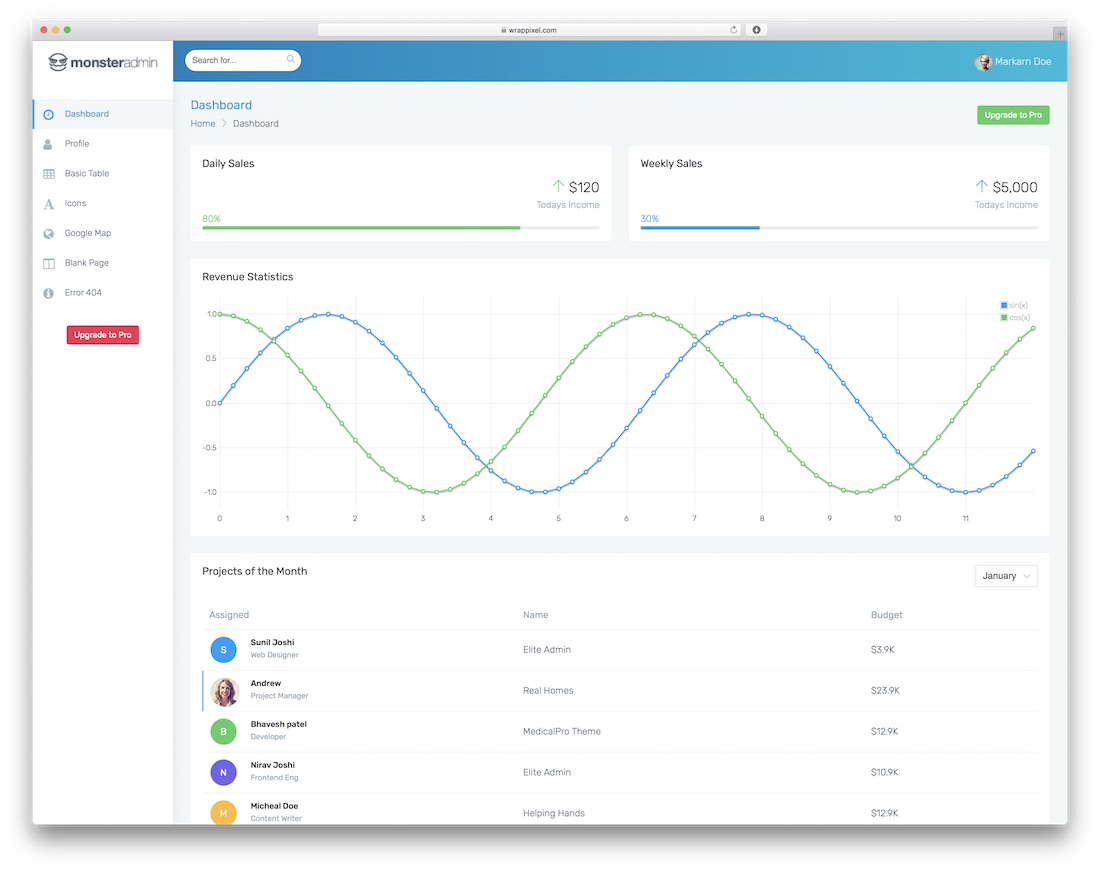Click the Budget column header
Screen dimensions: 1100x871
[887, 615]
